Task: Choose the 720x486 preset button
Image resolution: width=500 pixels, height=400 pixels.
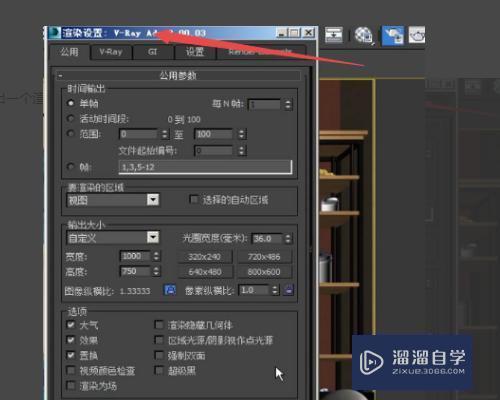Action: point(264,257)
